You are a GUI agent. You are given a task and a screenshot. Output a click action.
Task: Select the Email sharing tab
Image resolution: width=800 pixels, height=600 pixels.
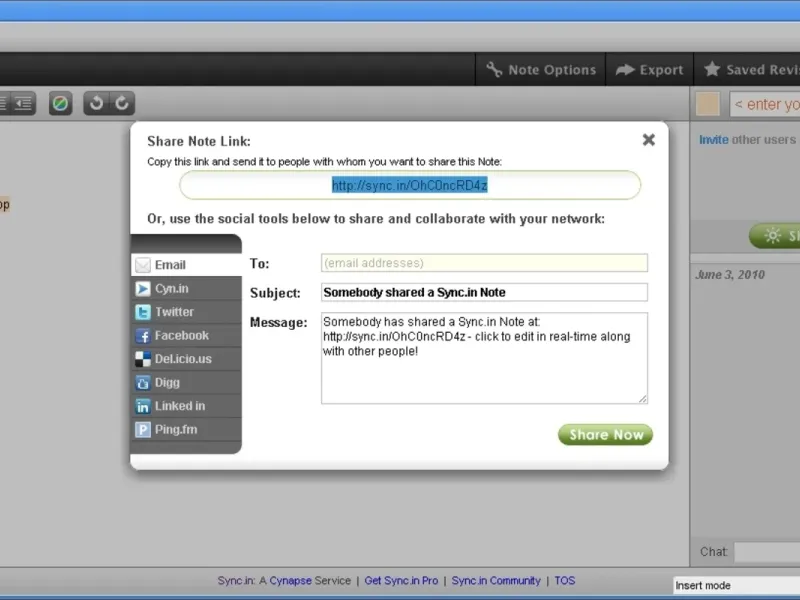(x=186, y=265)
